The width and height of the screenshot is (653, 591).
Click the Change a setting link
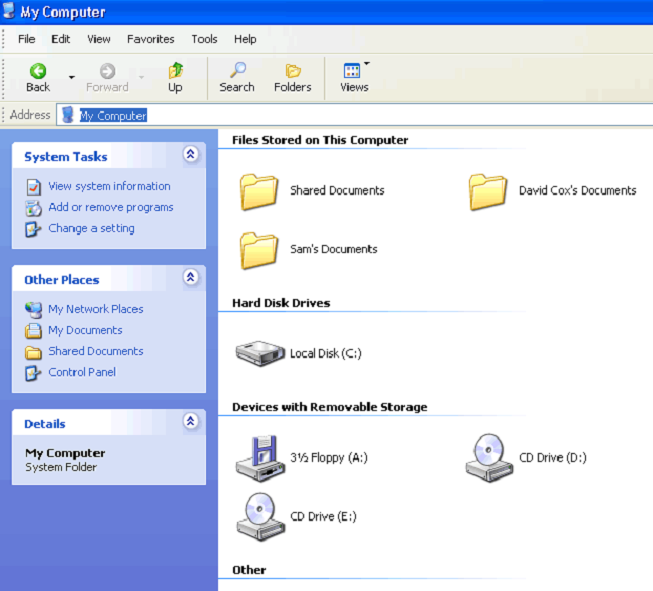click(92, 228)
